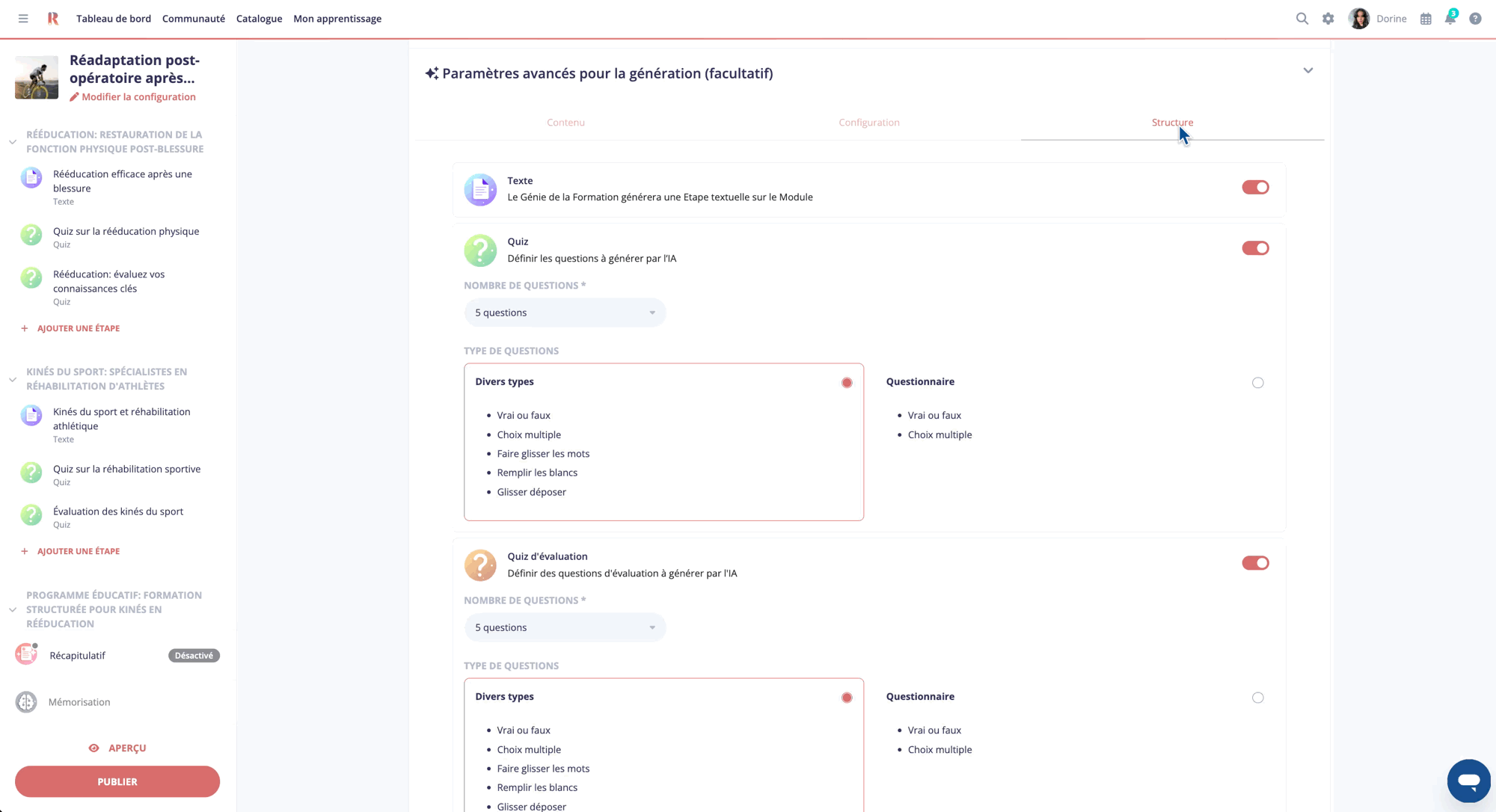Open the first 'Nombre de questions' dropdown

pos(565,313)
